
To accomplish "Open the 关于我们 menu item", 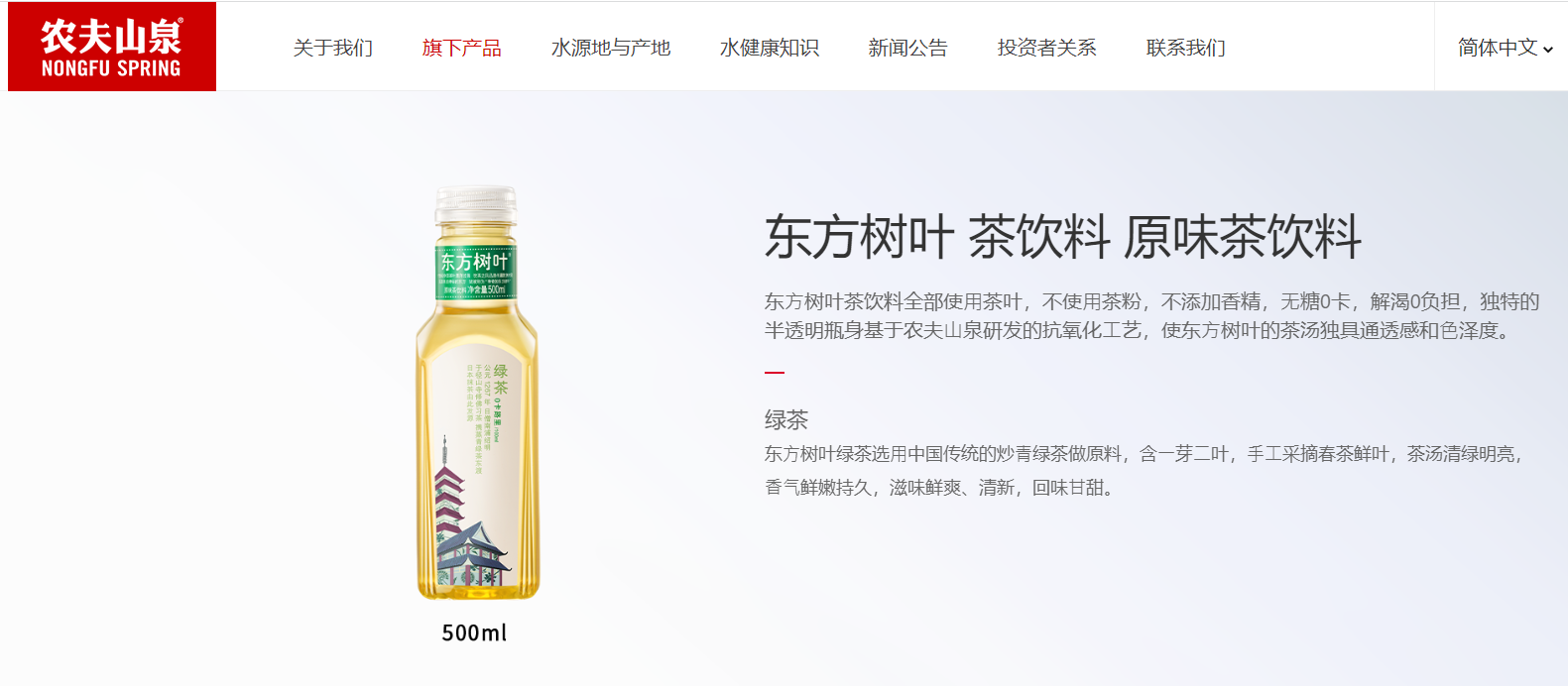I will pyautogui.click(x=333, y=48).
